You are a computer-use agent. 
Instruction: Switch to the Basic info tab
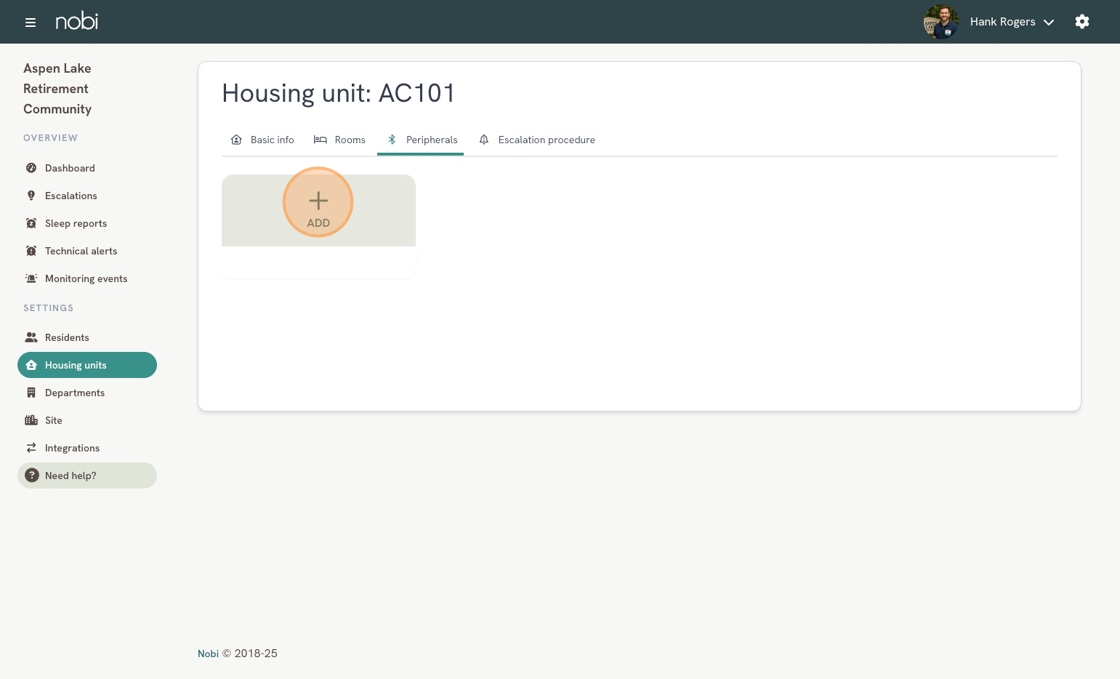click(x=263, y=140)
